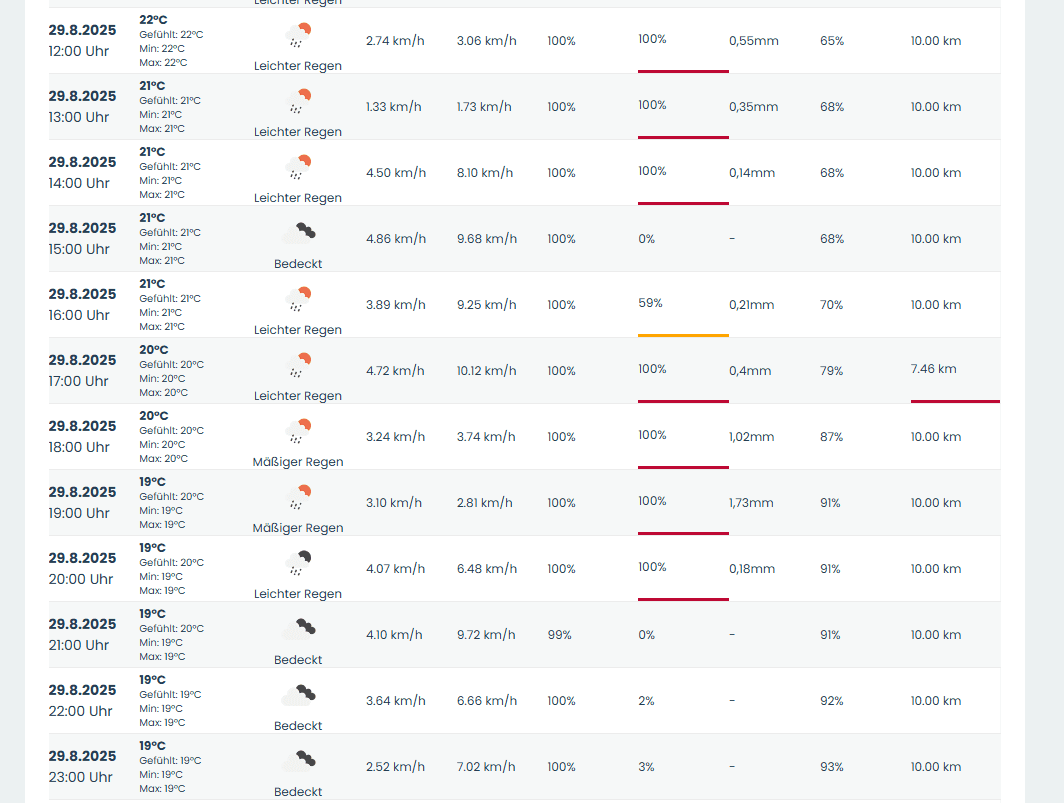Click wind gust value 3.06 km/h
Screen dimensions: 1064x803
coord(487,41)
